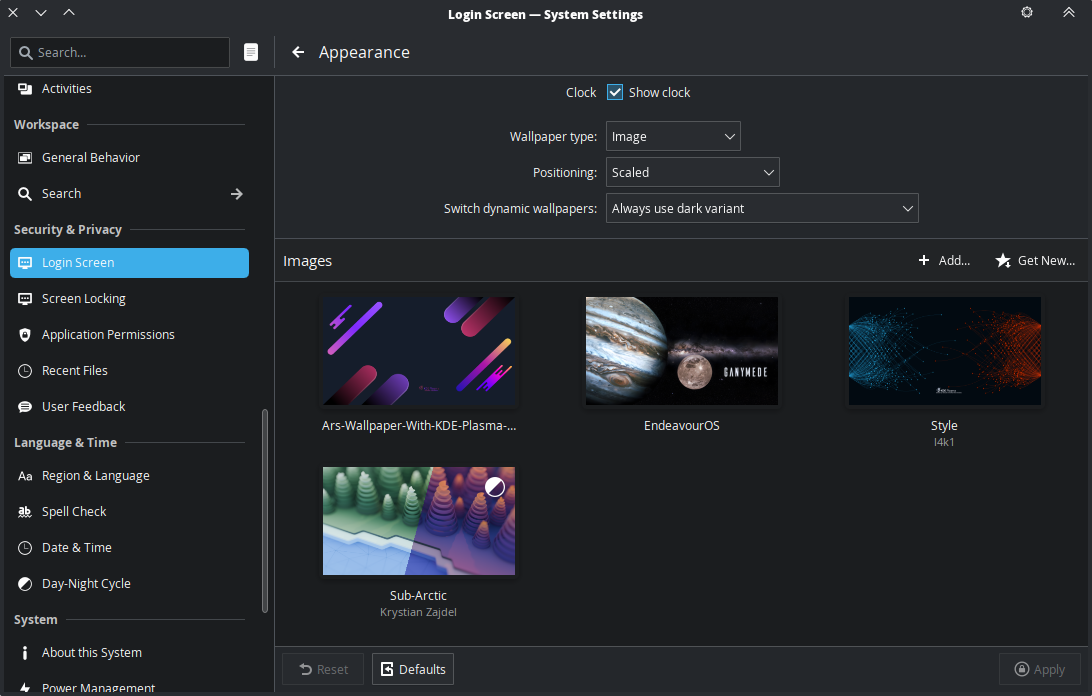Screen dimensions: 1092x696
Task: Click the User Feedback speech bubble icon
Action: click(25, 407)
